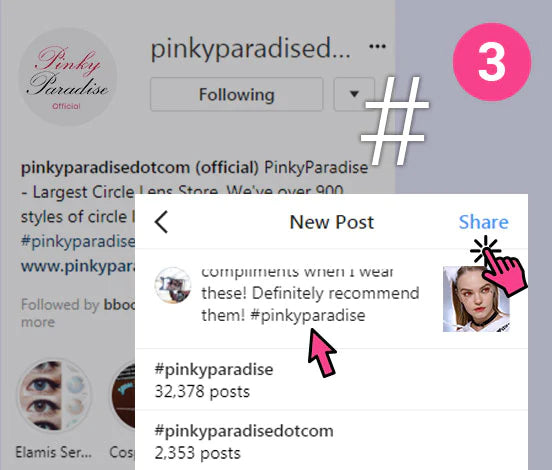Open the Cos... story highlight circle
Screen dimensions: 552x470
point(123,396)
